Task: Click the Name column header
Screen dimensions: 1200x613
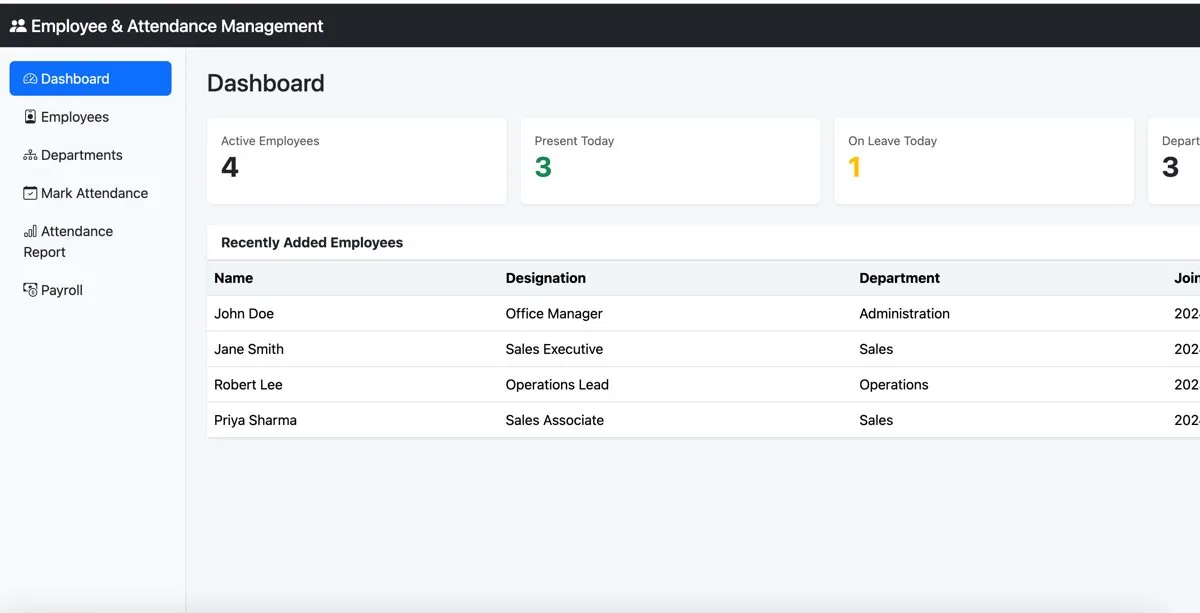Action: click(234, 278)
